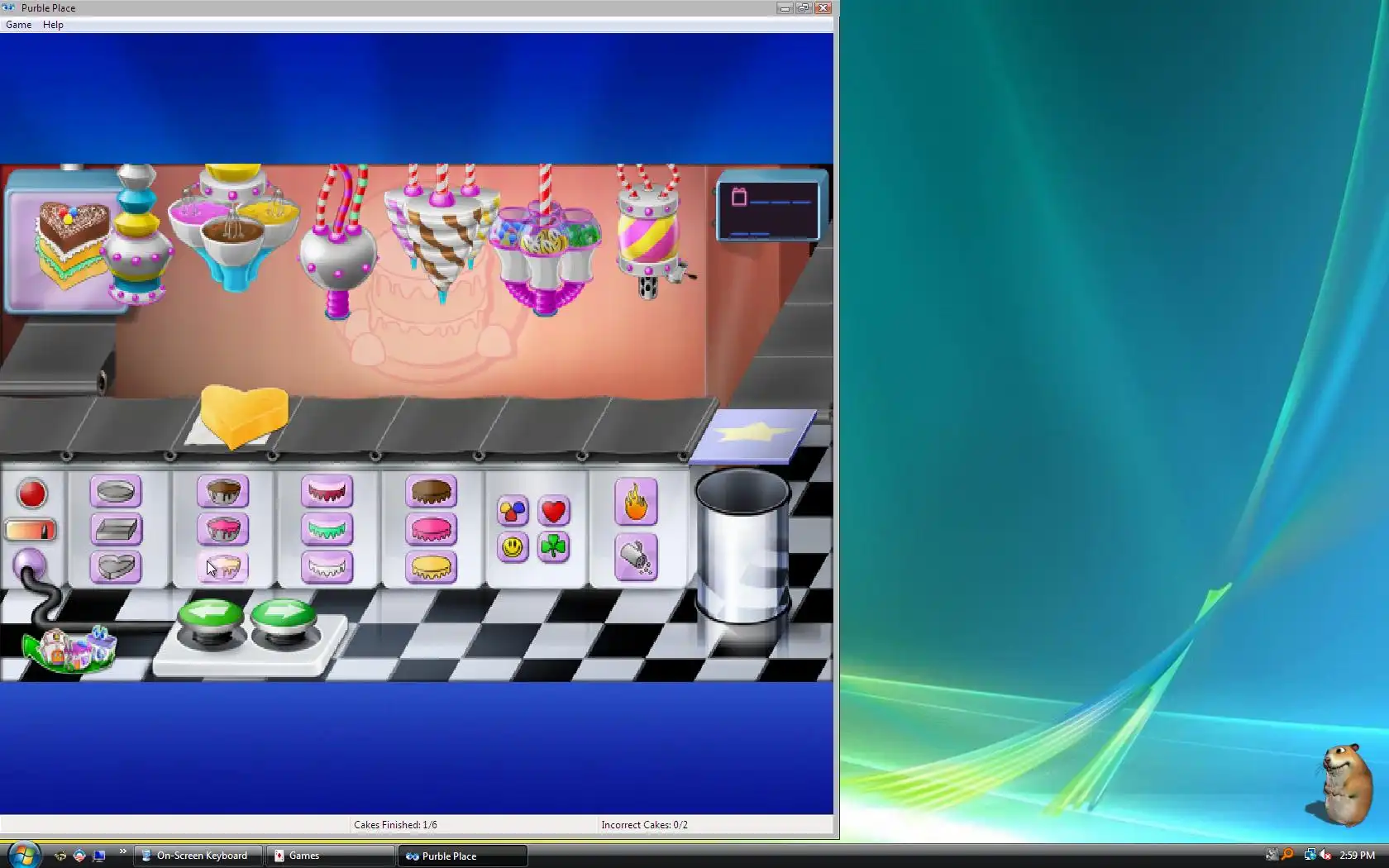Viewport: 1389px width, 868px height.
Task: Select the heart-shaped cake pan
Action: [116, 567]
